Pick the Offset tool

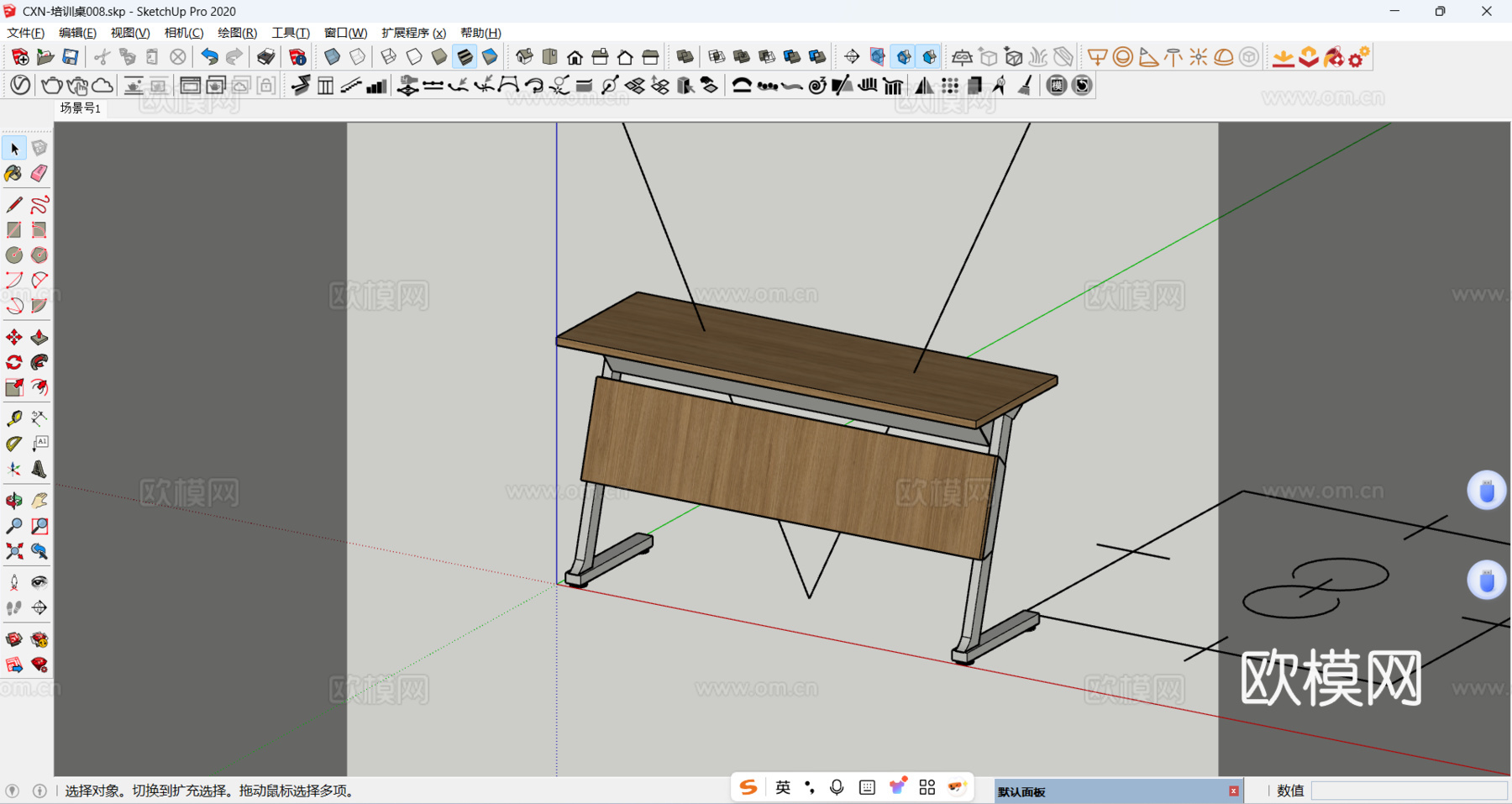click(39, 387)
